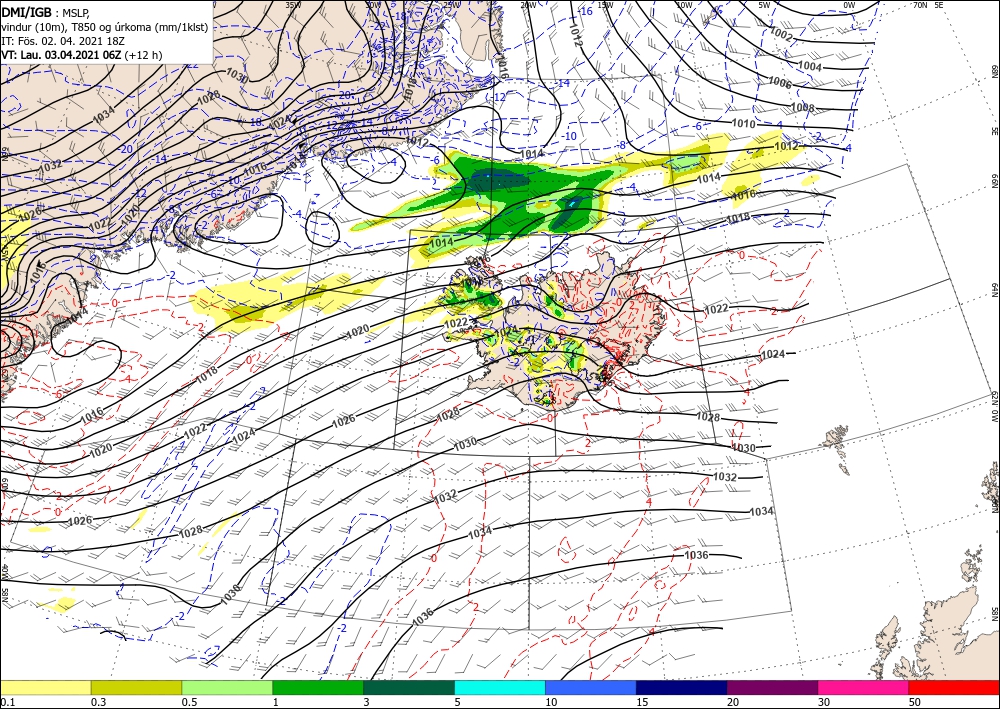
Task: Click the '1010' isobar label
Action: coord(743,123)
